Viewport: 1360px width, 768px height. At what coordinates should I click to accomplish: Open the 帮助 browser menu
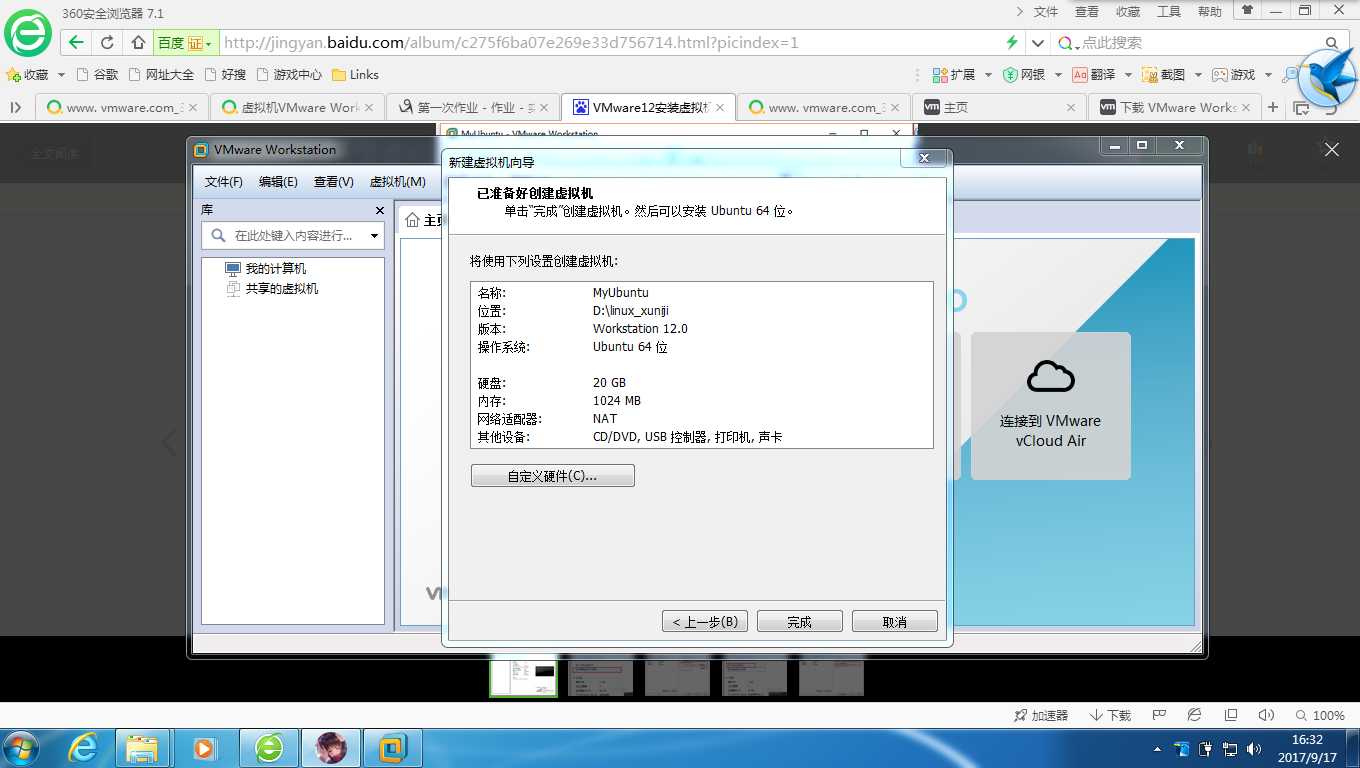click(x=1210, y=12)
